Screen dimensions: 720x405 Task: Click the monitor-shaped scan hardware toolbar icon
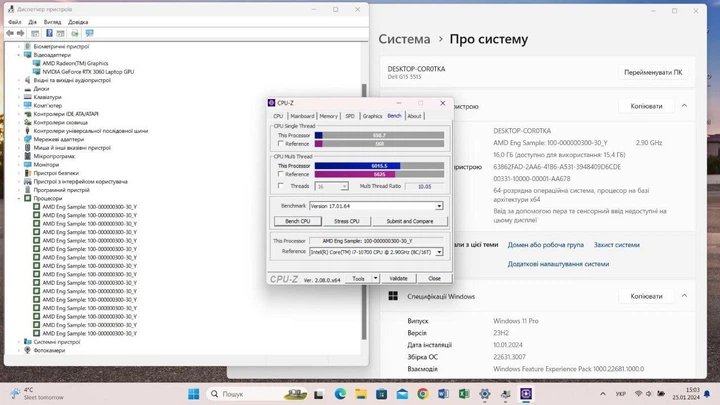pos(90,33)
